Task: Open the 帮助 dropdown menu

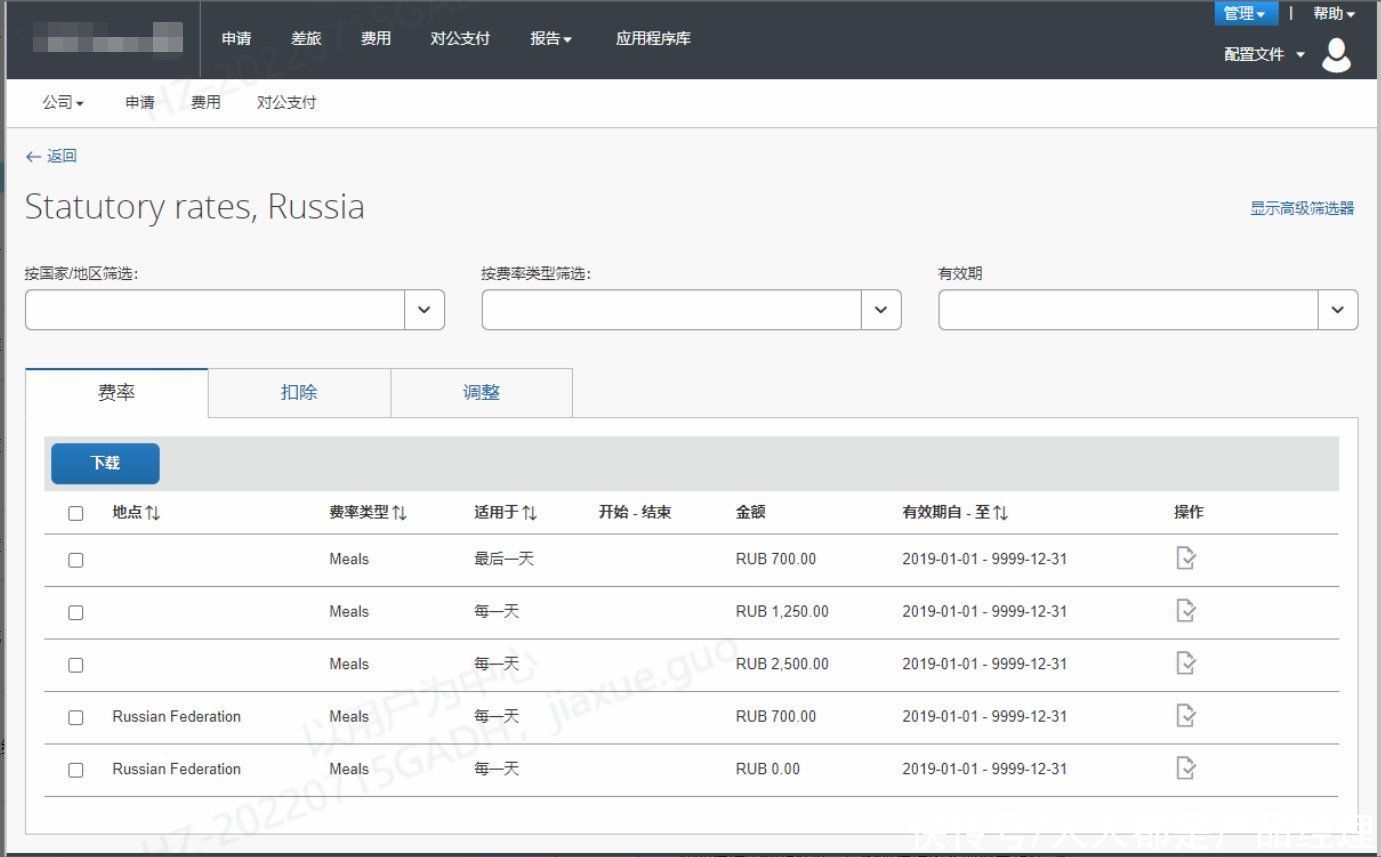Action: point(1334,13)
